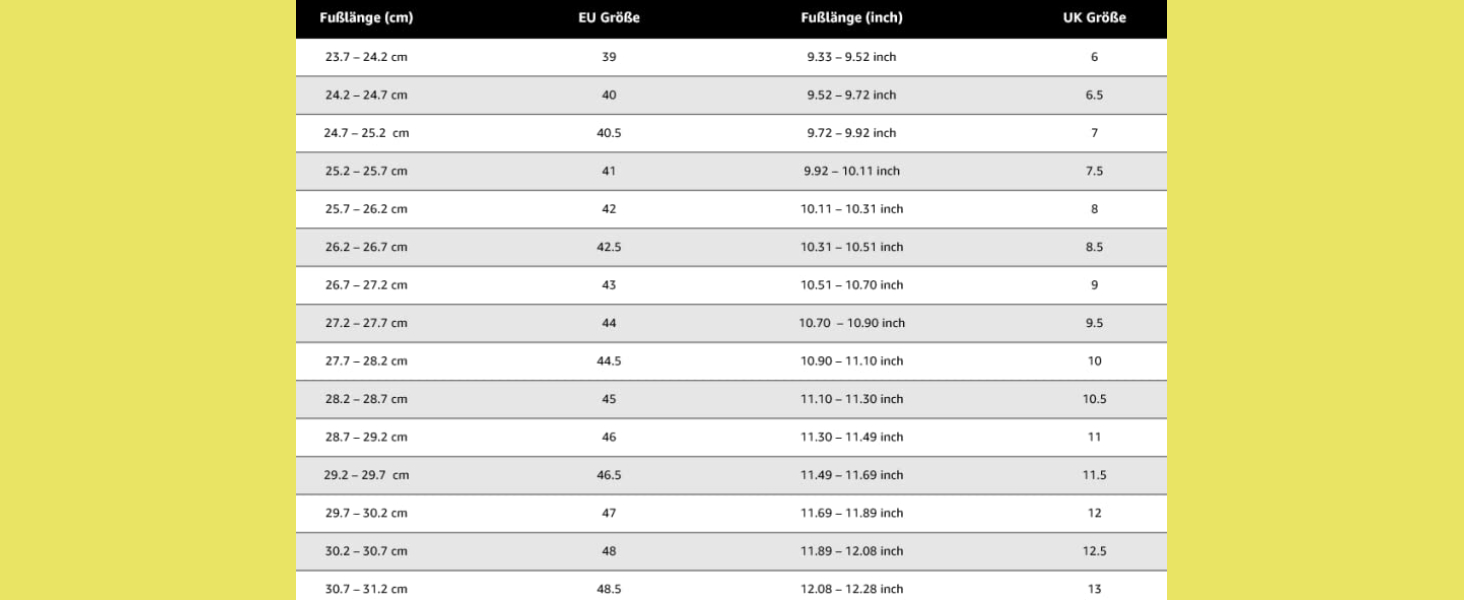Click the 27.2 – 27.7 cm cell
1464x600 pixels.
(x=366, y=323)
